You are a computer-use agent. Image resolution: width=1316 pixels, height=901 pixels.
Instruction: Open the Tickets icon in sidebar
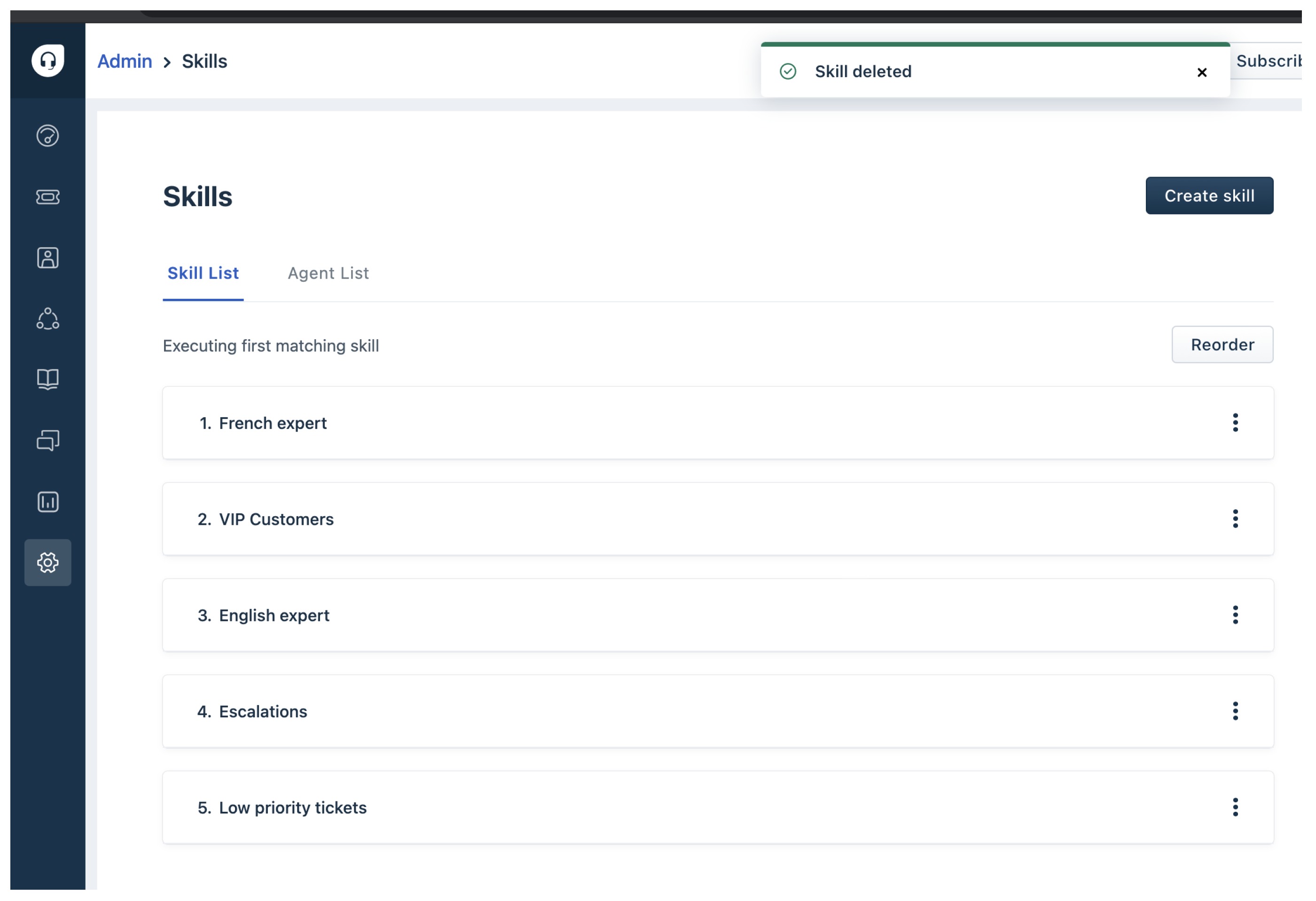pyautogui.click(x=48, y=197)
